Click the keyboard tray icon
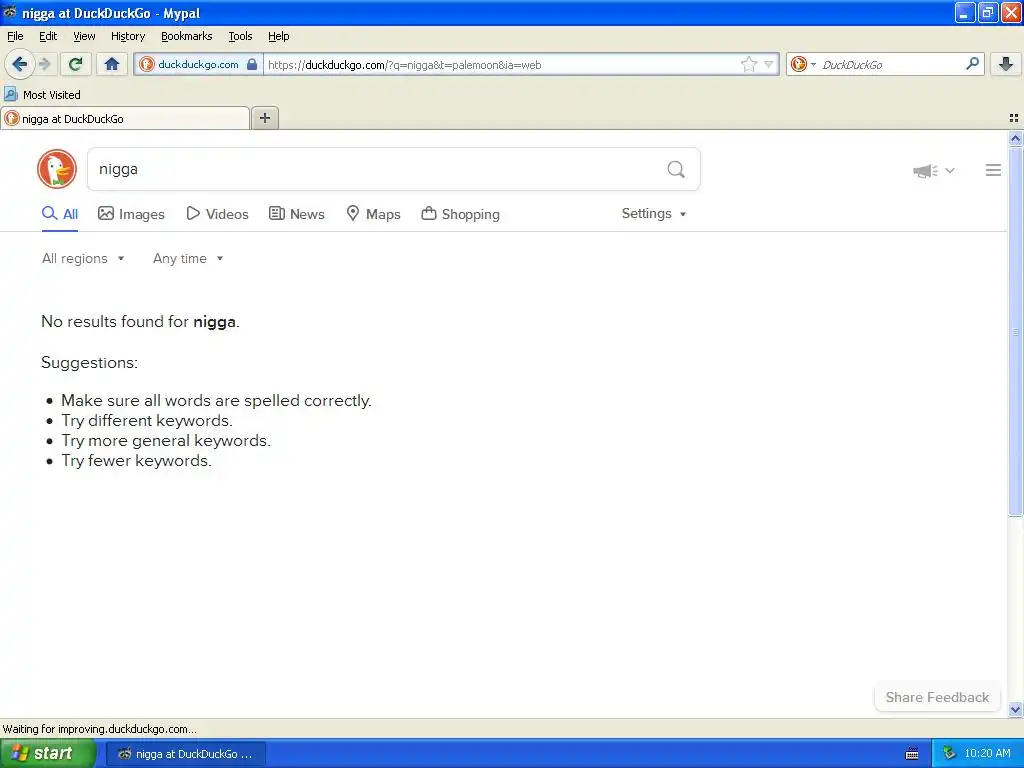The width and height of the screenshot is (1024, 768). tap(912, 754)
